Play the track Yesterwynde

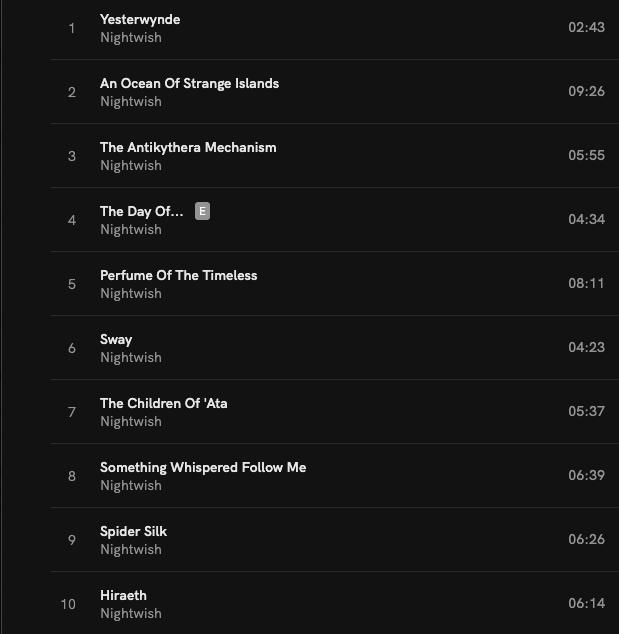point(140,20)
